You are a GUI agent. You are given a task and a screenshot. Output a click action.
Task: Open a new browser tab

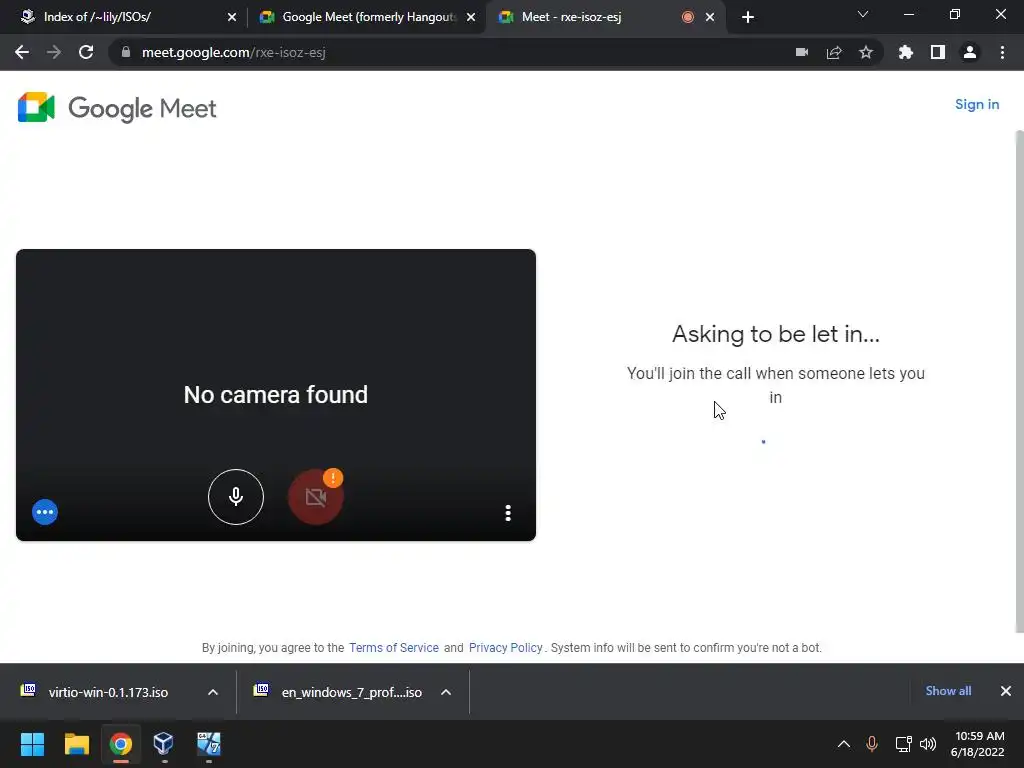[748, 17]
